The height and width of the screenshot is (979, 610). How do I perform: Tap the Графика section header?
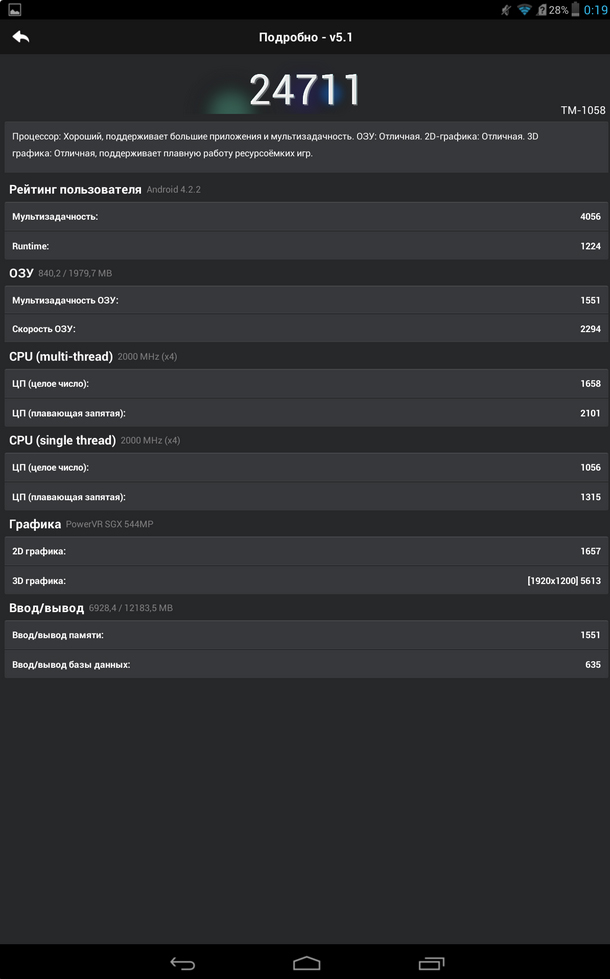coord(36,524)
